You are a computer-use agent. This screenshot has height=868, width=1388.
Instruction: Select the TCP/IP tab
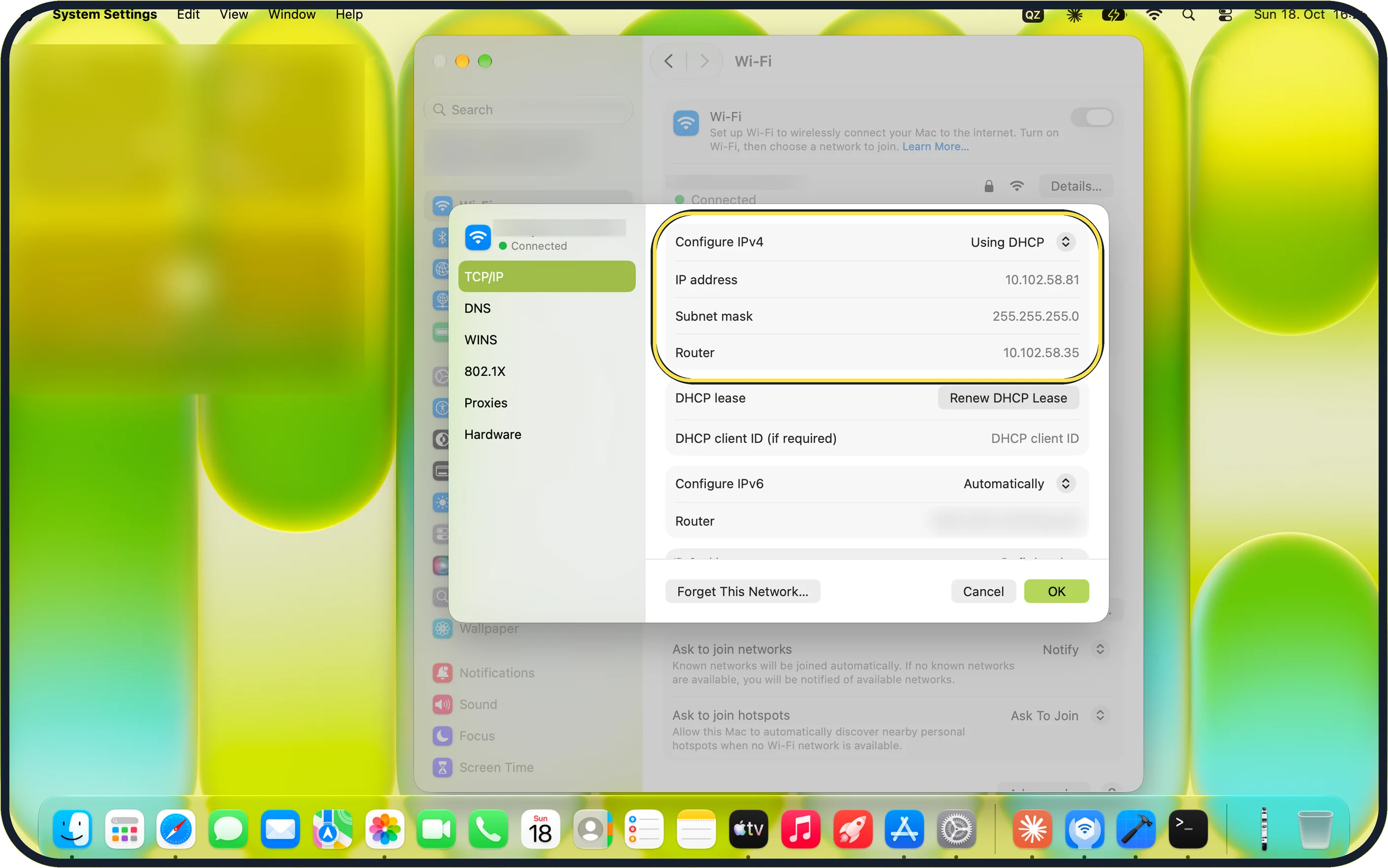[x=547, y=277]
